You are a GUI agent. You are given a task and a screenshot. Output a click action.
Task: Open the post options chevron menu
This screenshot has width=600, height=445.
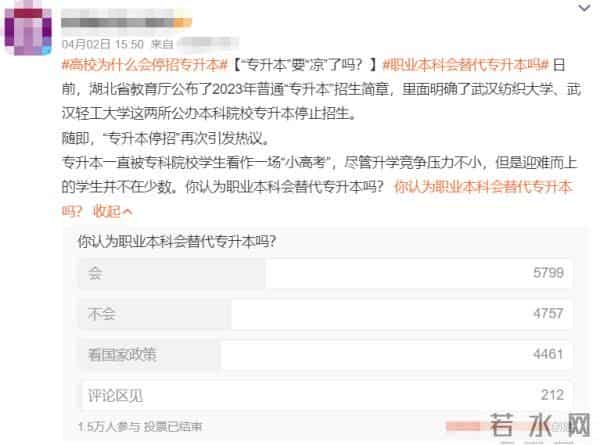pyautogui.click(x=584, y=8)
